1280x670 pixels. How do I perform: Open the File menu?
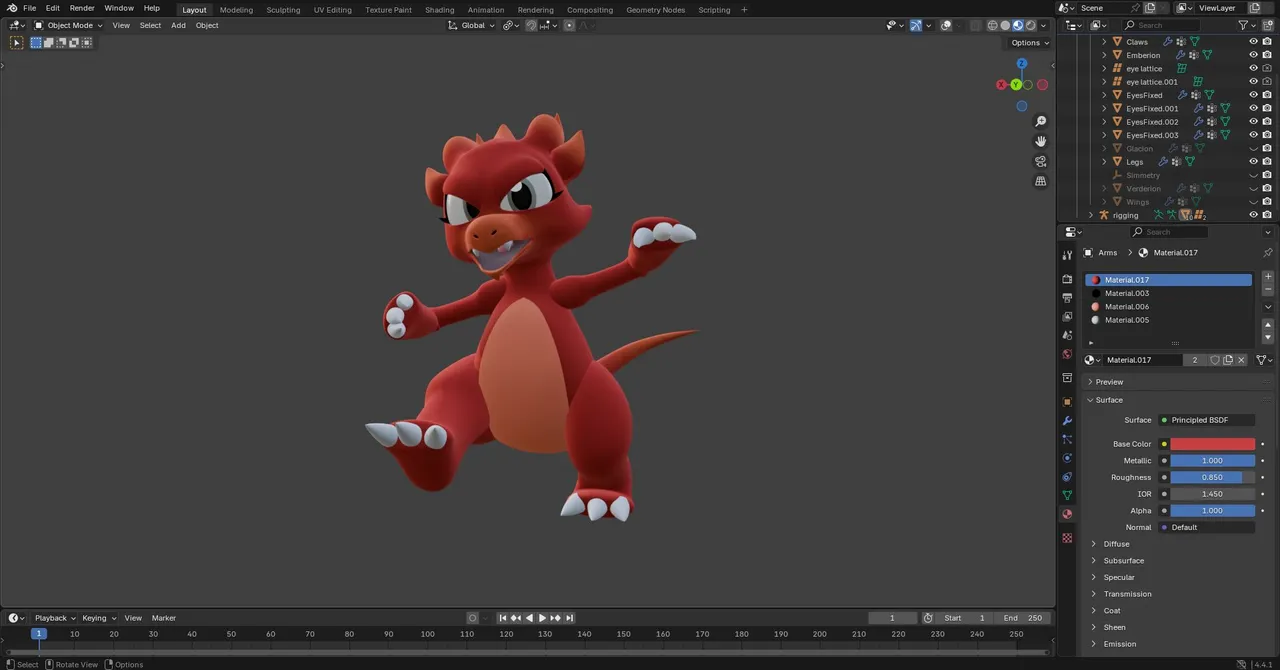pos(30,8)
